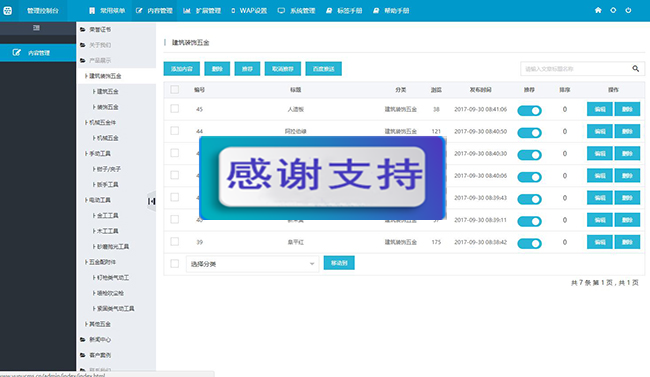
Task: Click the home icon in the top bar
Action: pos(598,10)
